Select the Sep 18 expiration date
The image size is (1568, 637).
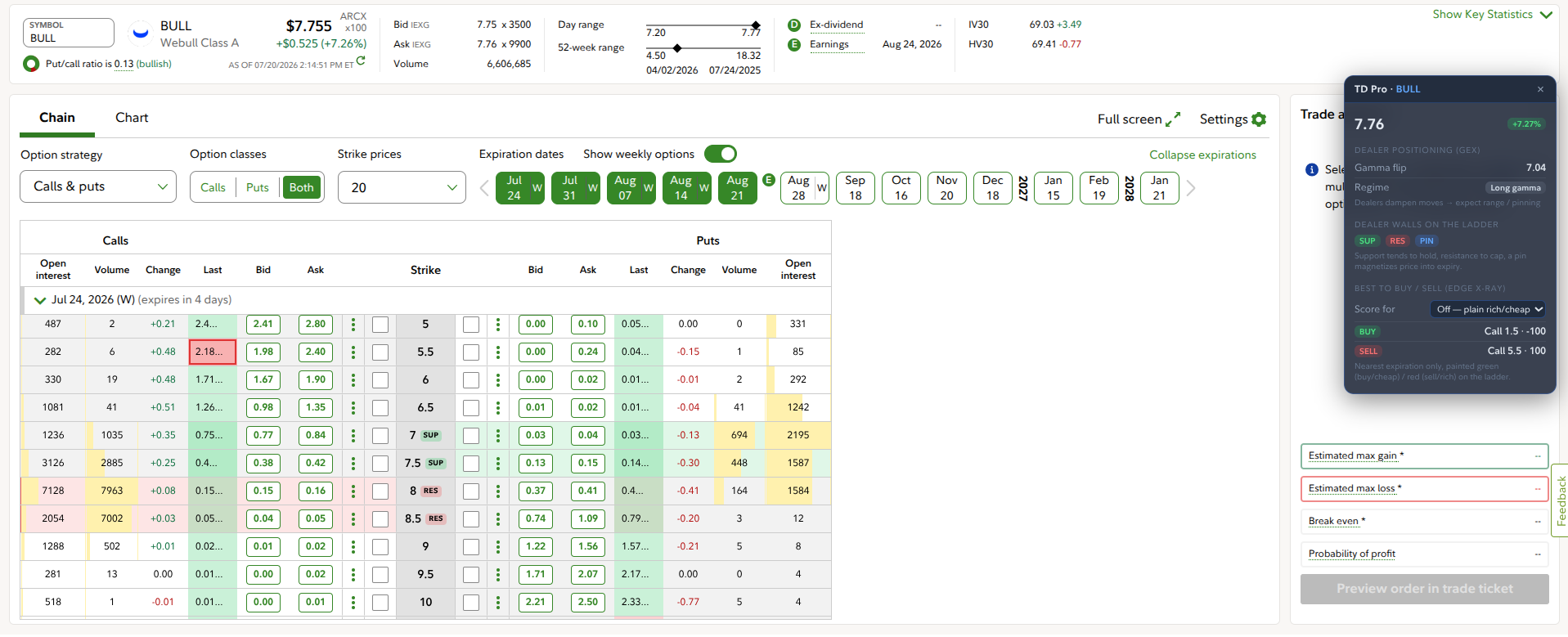tap(855, 188)
